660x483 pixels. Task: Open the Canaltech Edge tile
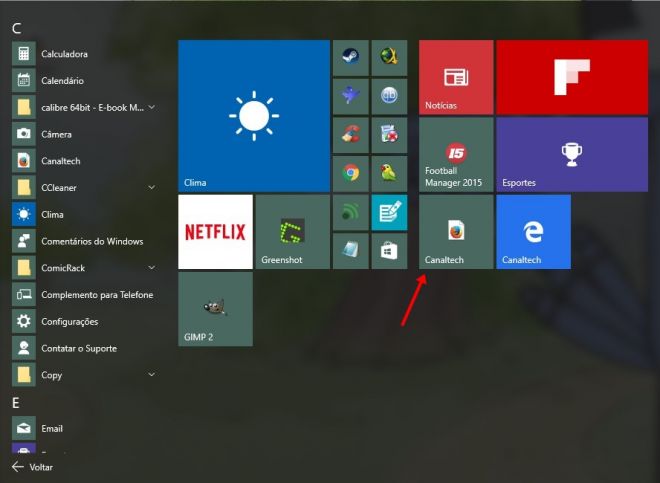(533, 232)
